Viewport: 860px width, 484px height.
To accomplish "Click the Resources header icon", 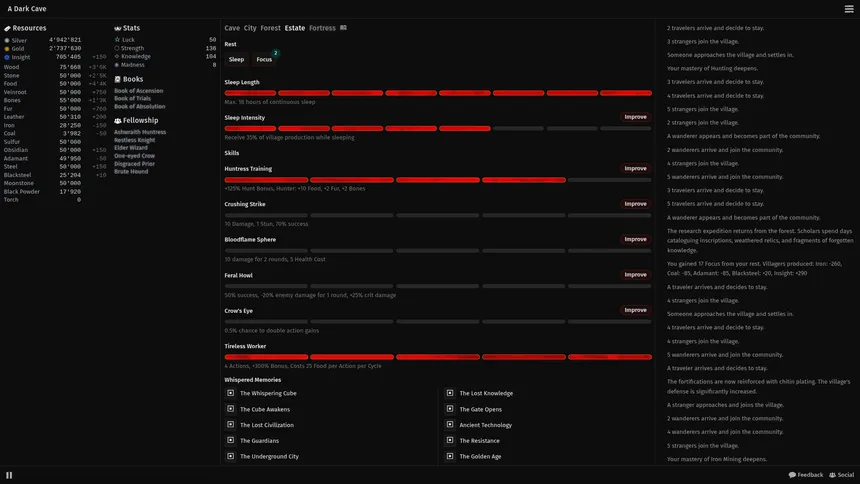I will point(7,28).
